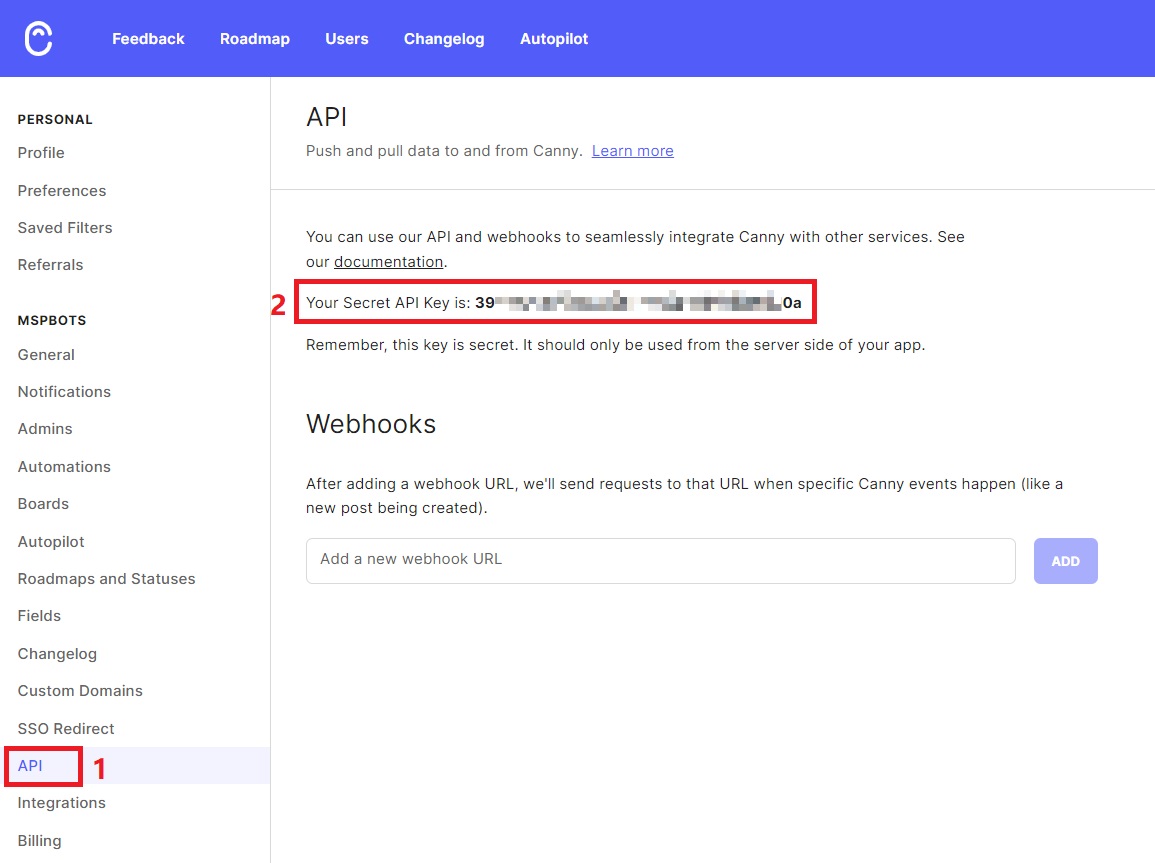Viewport: 1155px width, 863px height.
Task: Click the Learn more link
Action: (x=632, y=151)
